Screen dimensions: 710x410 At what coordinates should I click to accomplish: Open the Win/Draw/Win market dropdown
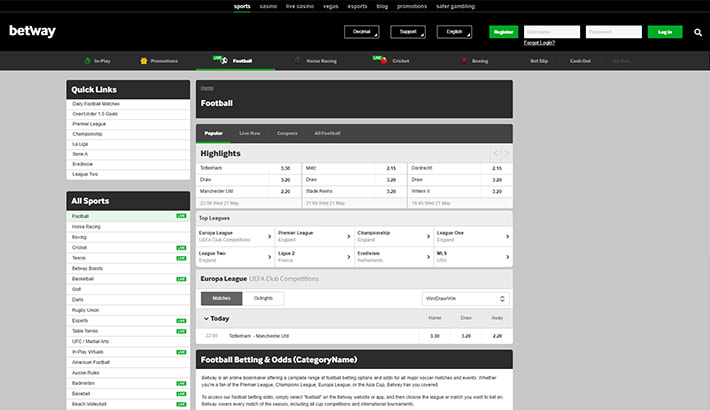click(465, 299)
